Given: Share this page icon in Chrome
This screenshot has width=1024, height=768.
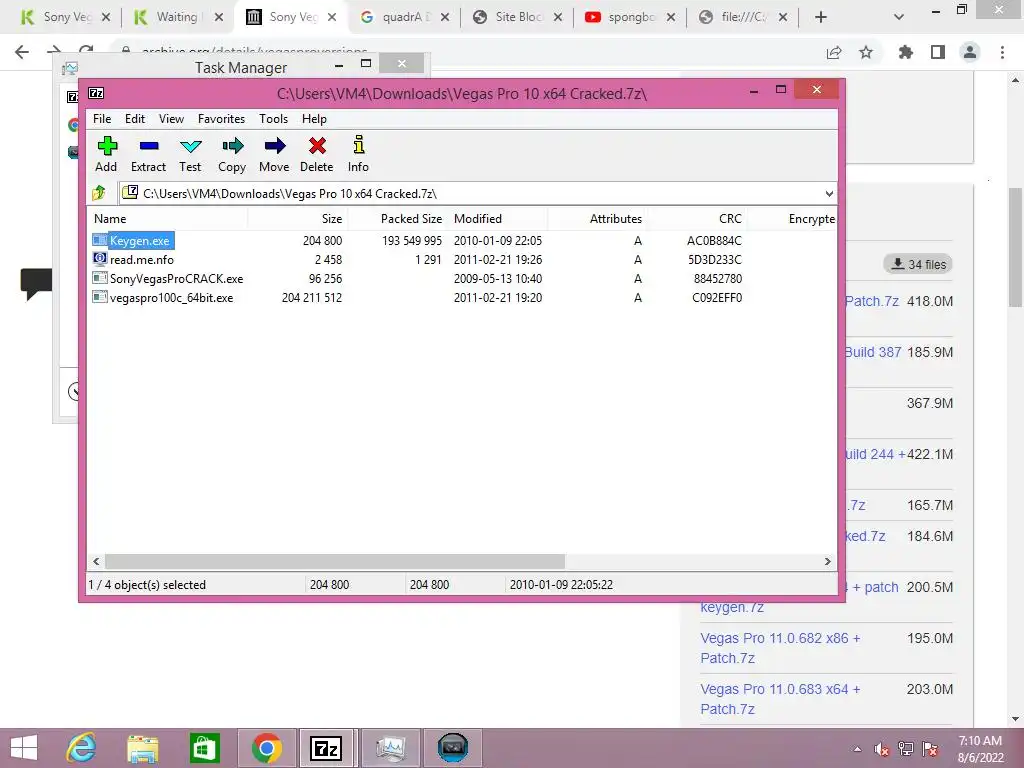Looking at the screenshot, I should (x=834, y=52).
